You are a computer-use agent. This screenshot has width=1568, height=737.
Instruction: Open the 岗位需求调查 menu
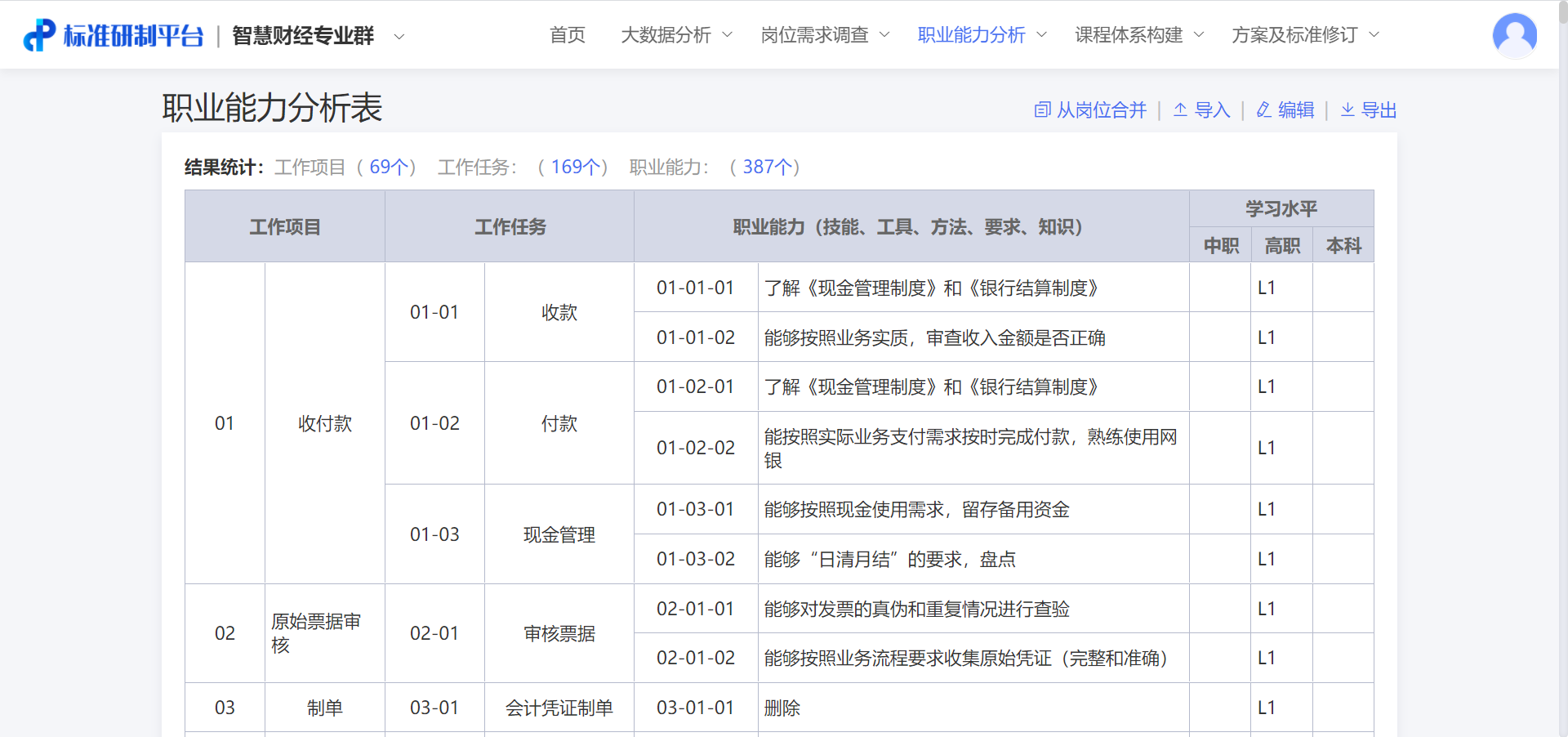tap(814, 35)
